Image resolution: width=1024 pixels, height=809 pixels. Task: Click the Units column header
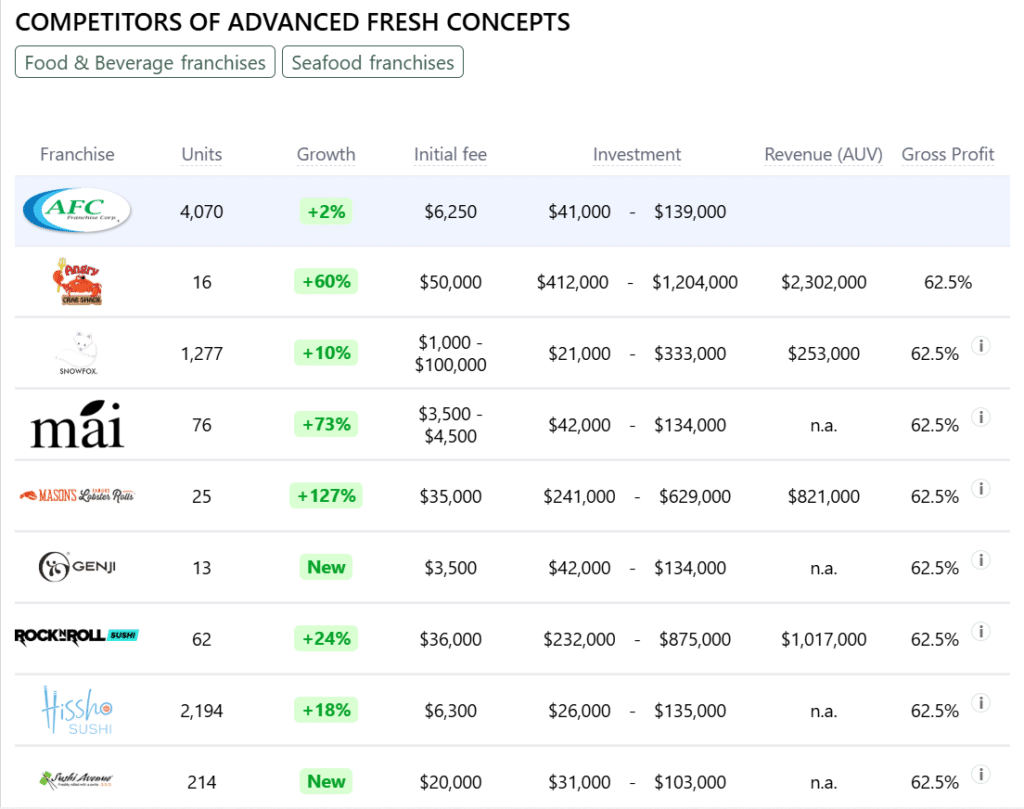tap(202, 154)
